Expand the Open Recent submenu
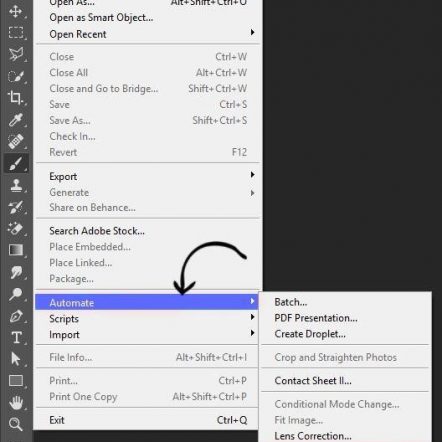Viewport: 442px width, 442px height. [x=147, y=34]
